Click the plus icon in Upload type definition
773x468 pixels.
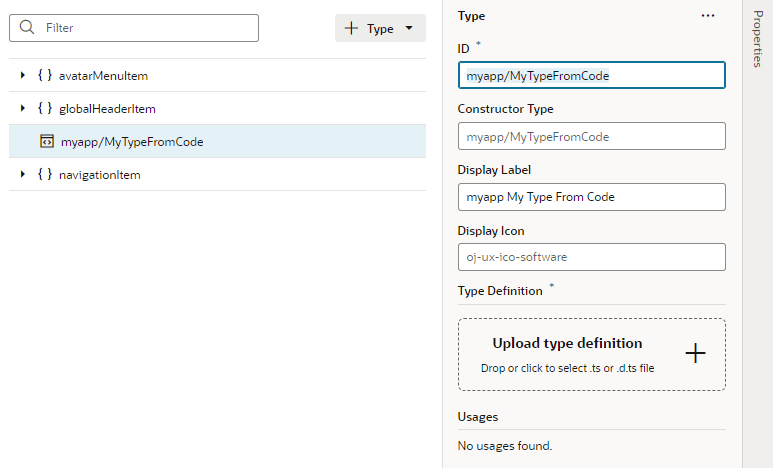(695, 354)
